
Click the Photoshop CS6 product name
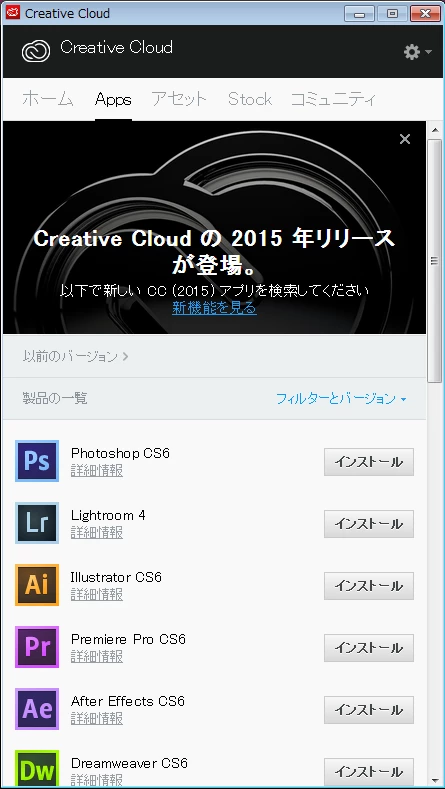120,453
